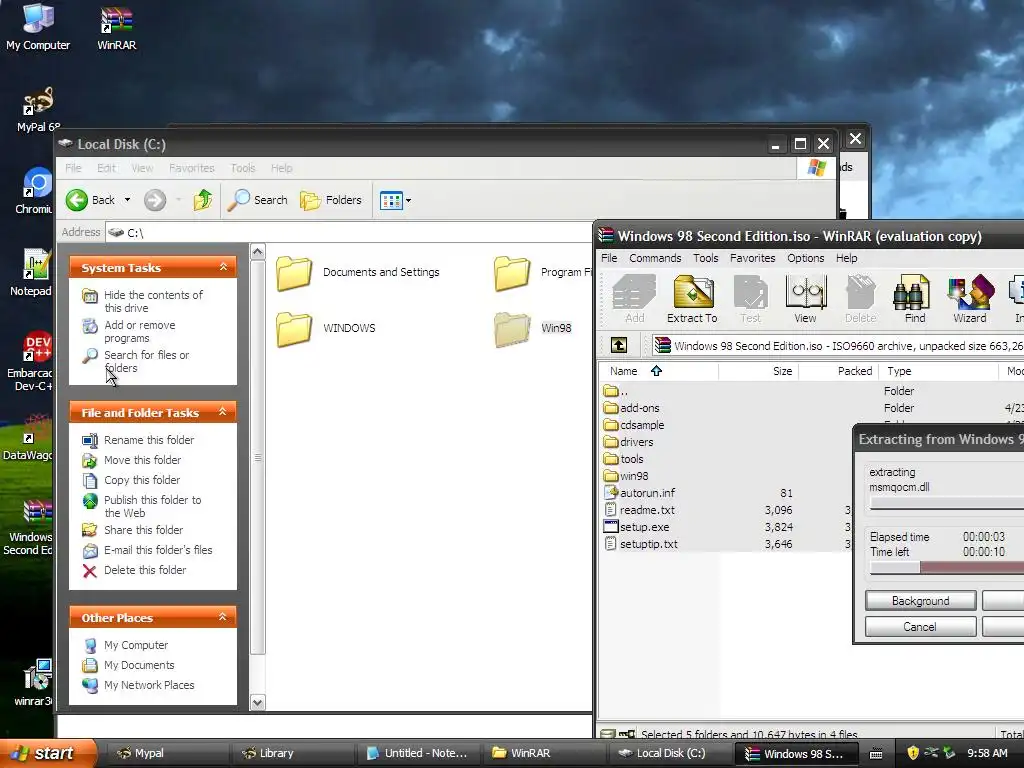This screenshot has height=768, width=1024.
Task: Cancel the extraction in progress
Action: point(920,626)
